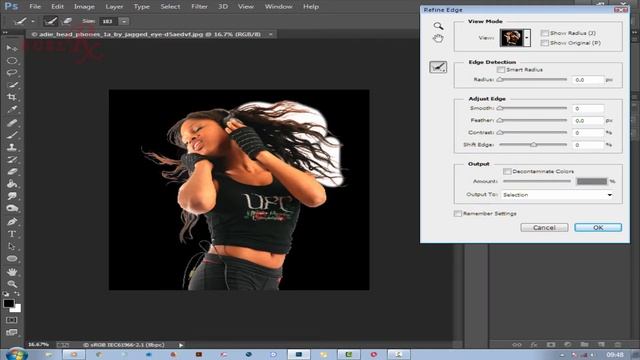Swap foreground and background colors icon
Viewport: 640px width, 360px height.
tap(17, 294)
